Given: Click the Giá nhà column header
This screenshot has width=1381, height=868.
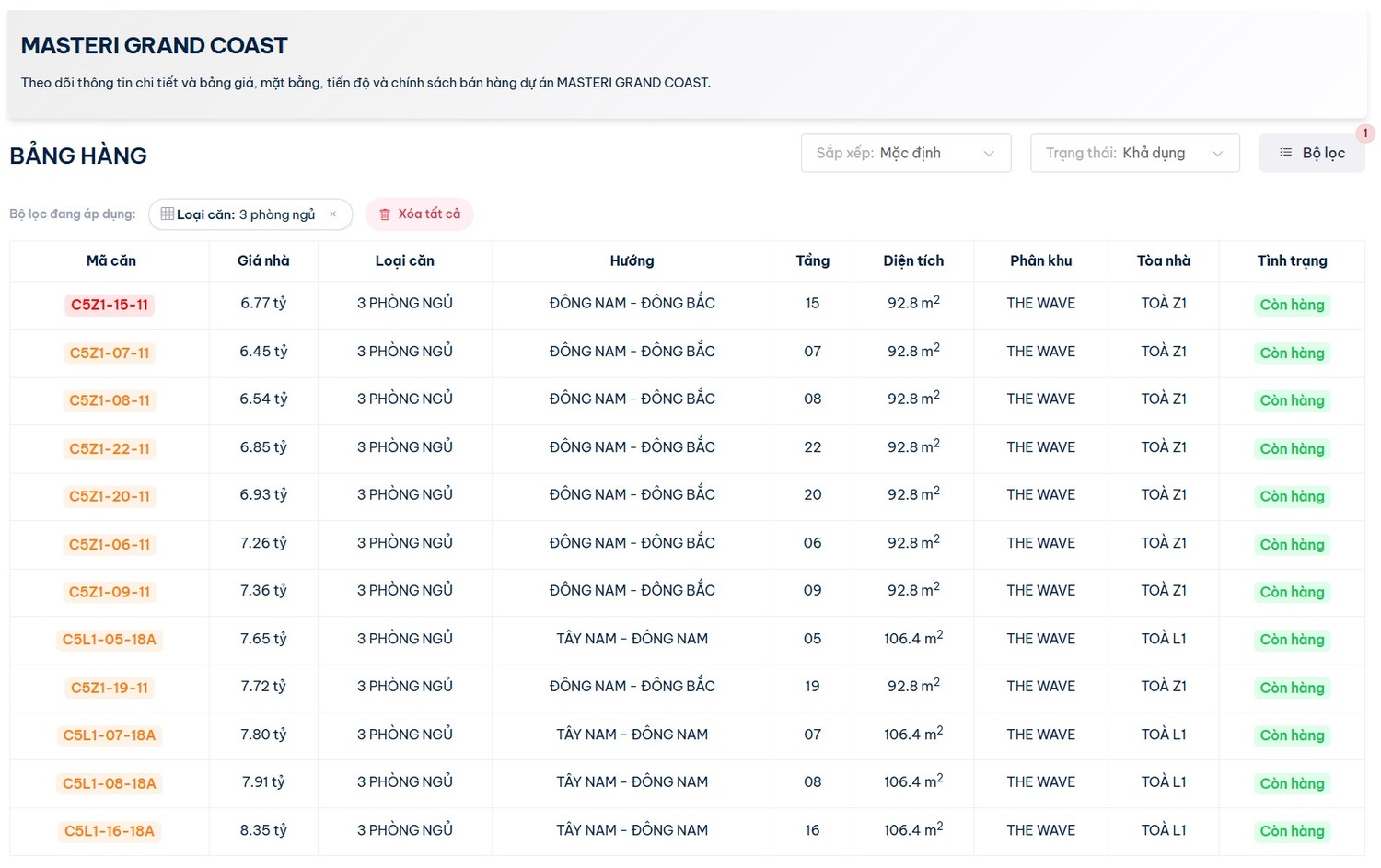Looking at the screenshot, I should (263, 261).
